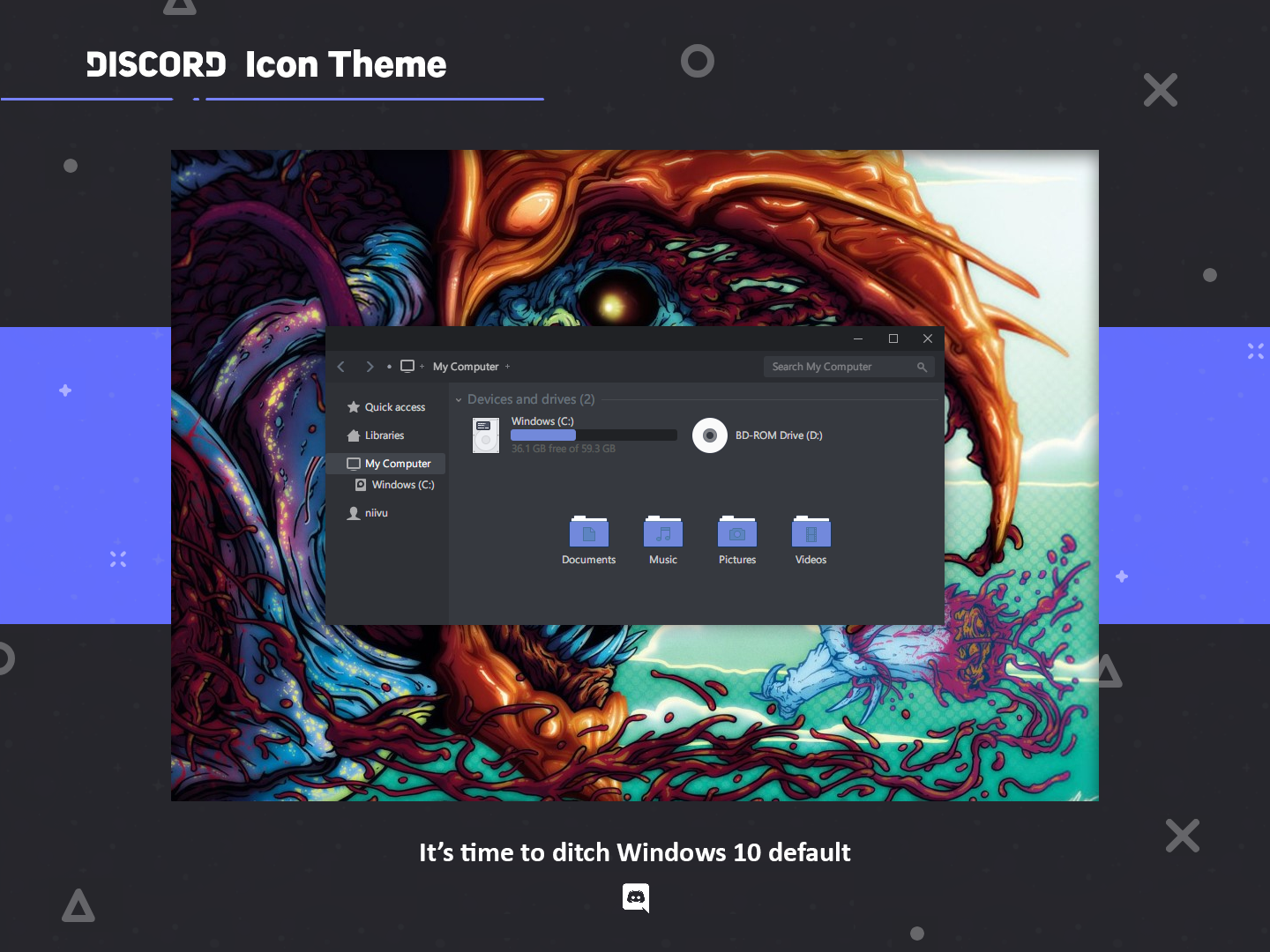Viewport: 1270px width, 952px height.
Task: Click the Discord logo icon at the bottom
Action: click(636, 898)
